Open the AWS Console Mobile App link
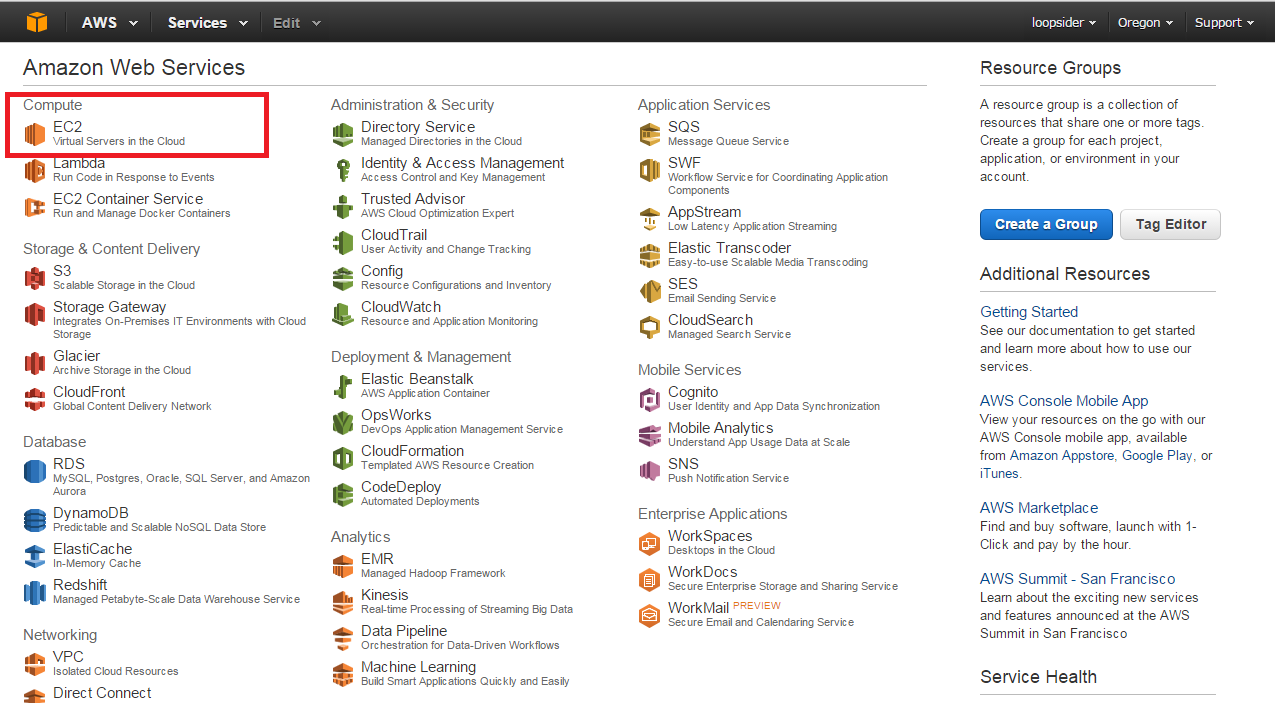 [x=1064, y=401]
